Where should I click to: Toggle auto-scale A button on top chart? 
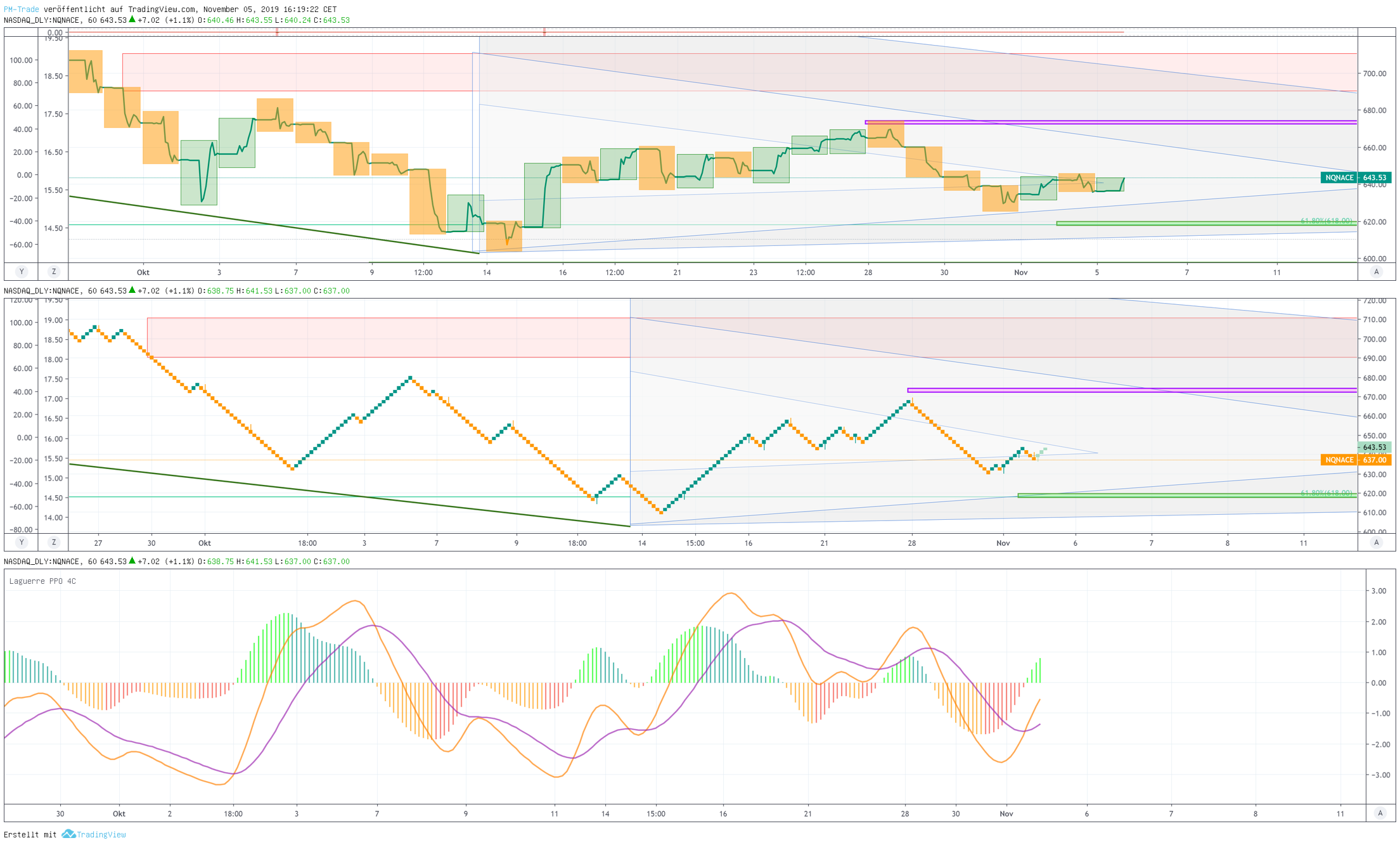coord(1376,272)
